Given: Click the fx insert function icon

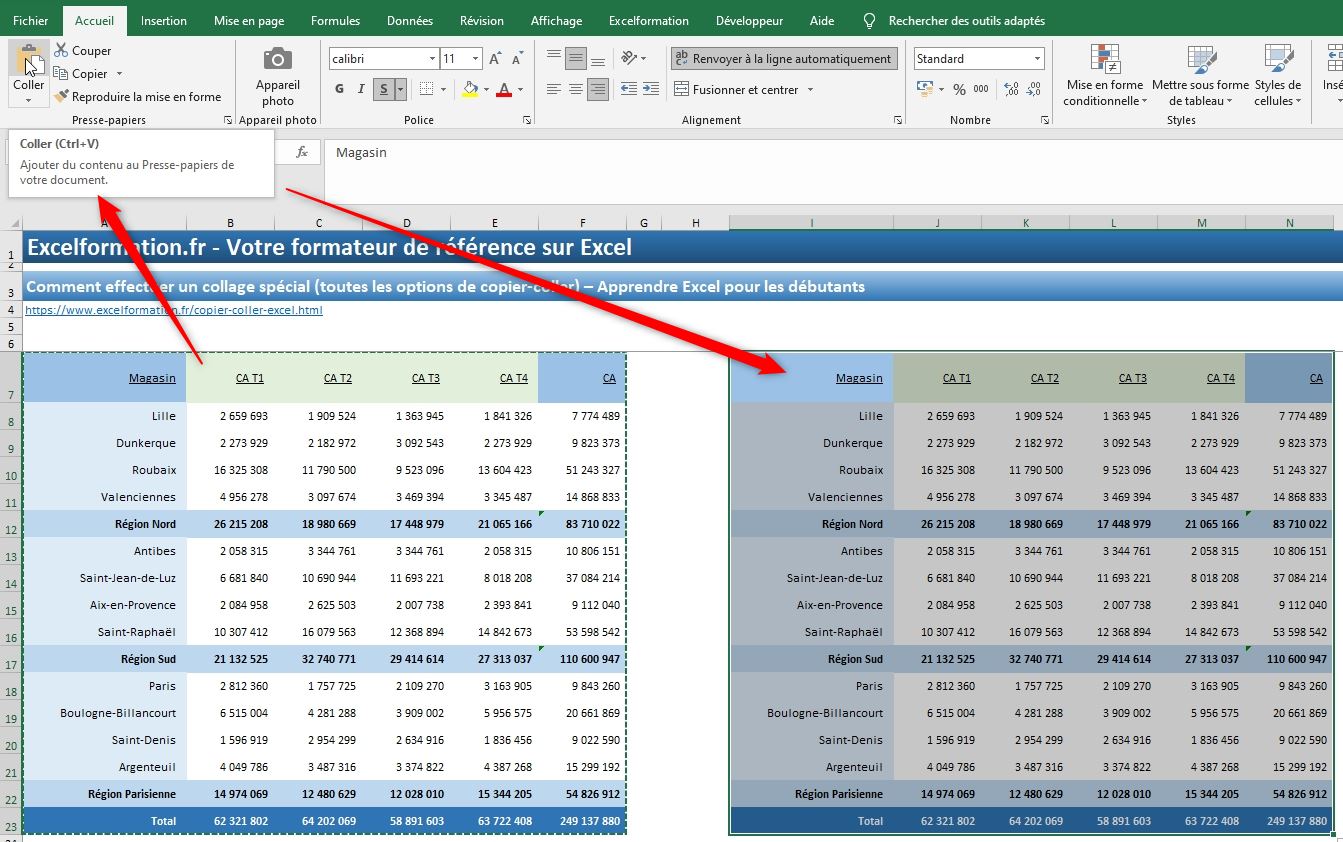Looking at the screenshot, I should 302,152.
